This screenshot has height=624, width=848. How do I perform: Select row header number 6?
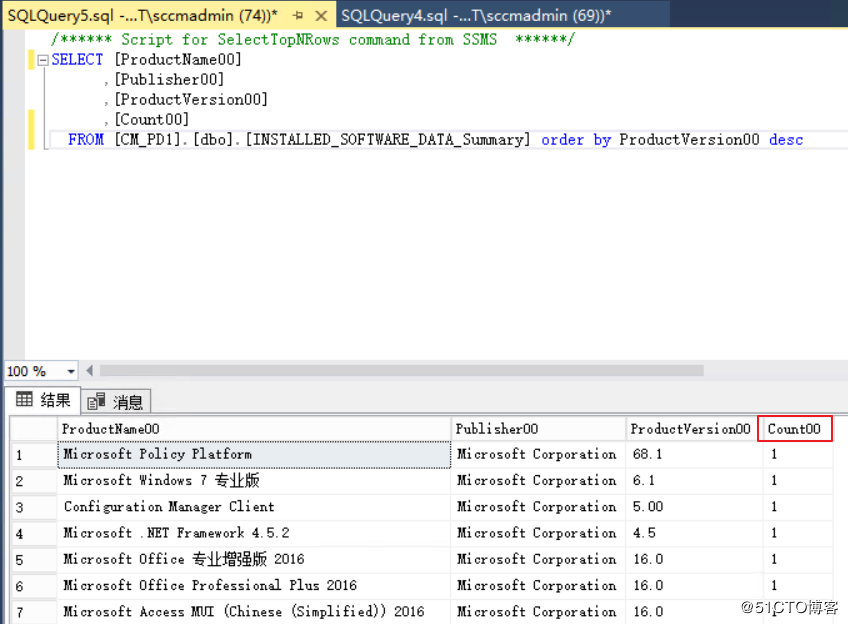coord(34,586)
